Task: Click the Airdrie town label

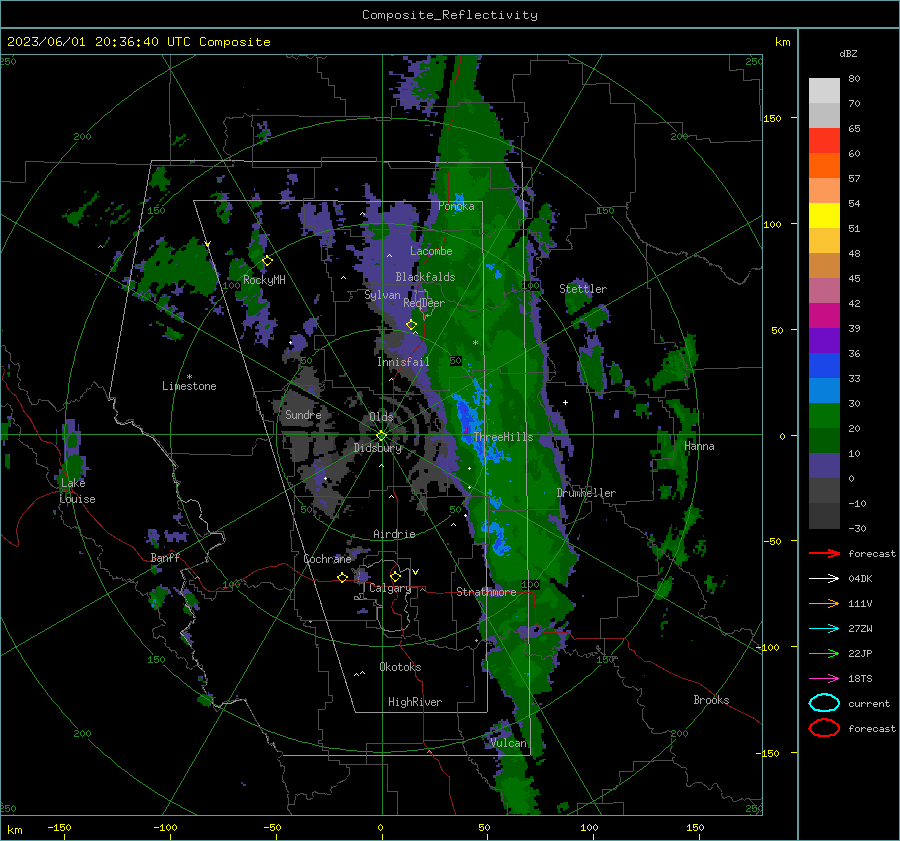Action: (394, 534)
